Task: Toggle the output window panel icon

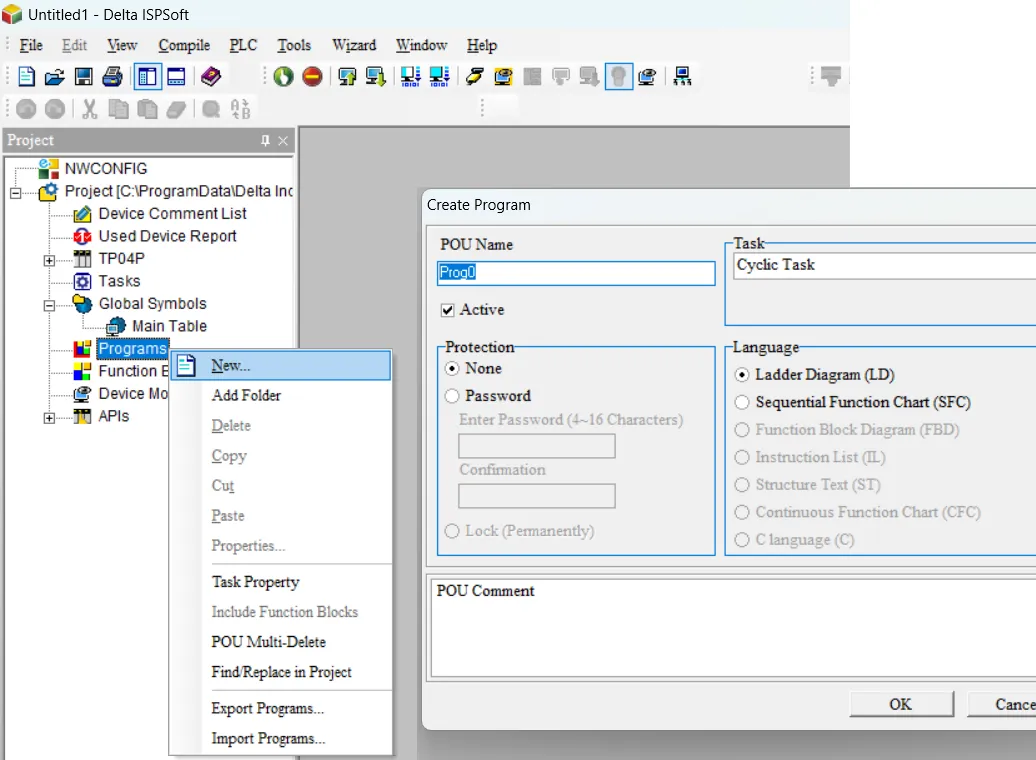Action: pos(176,77)
